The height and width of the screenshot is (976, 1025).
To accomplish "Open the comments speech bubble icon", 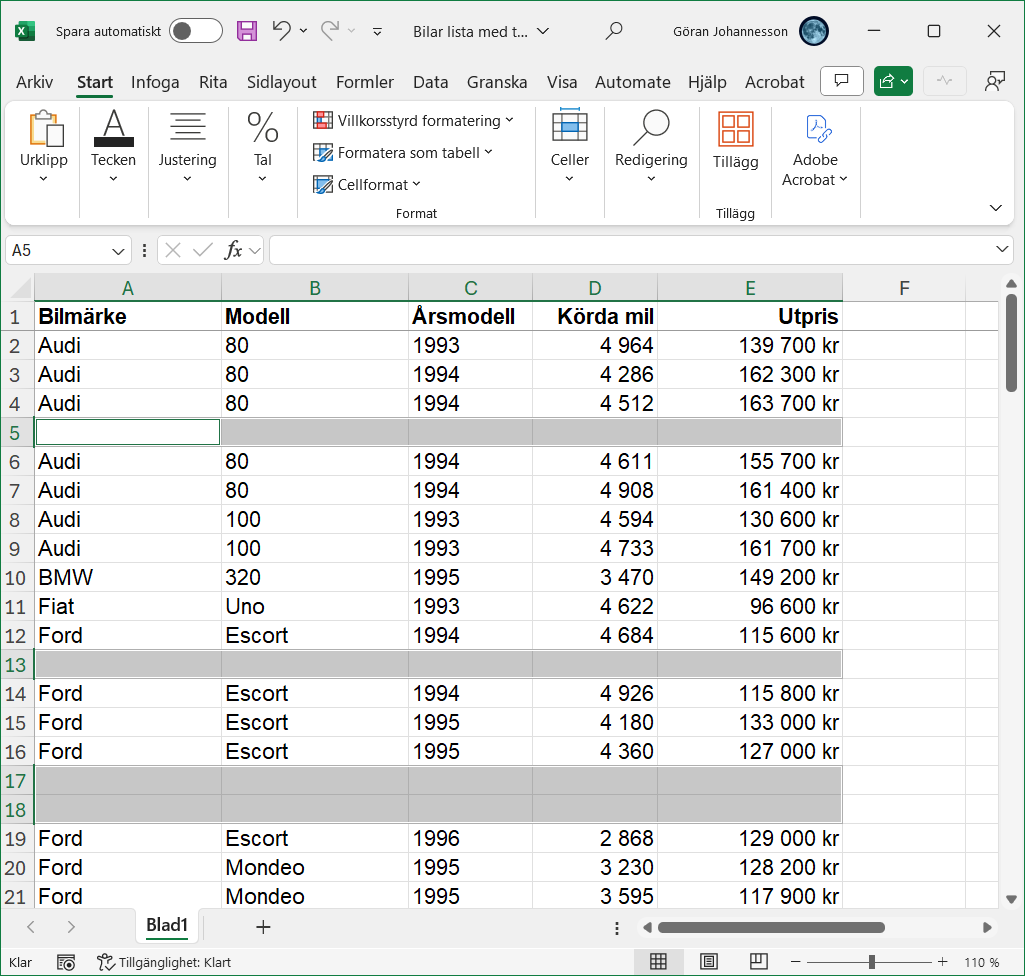I will click(x=841, y=81).
